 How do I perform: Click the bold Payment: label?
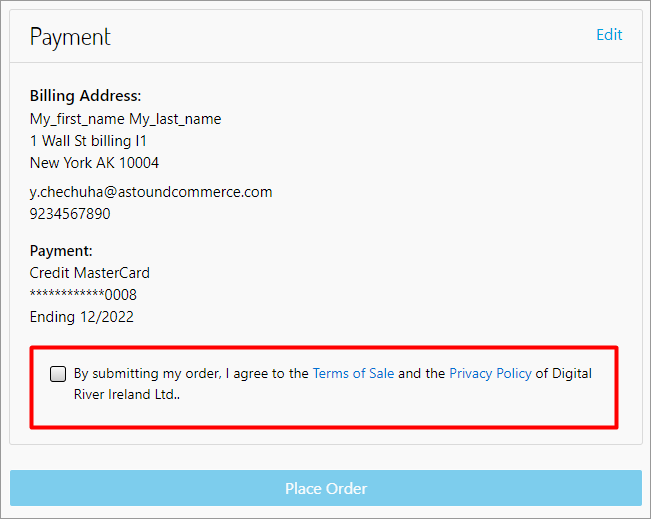pyautogui.click(x=61, y=251)
